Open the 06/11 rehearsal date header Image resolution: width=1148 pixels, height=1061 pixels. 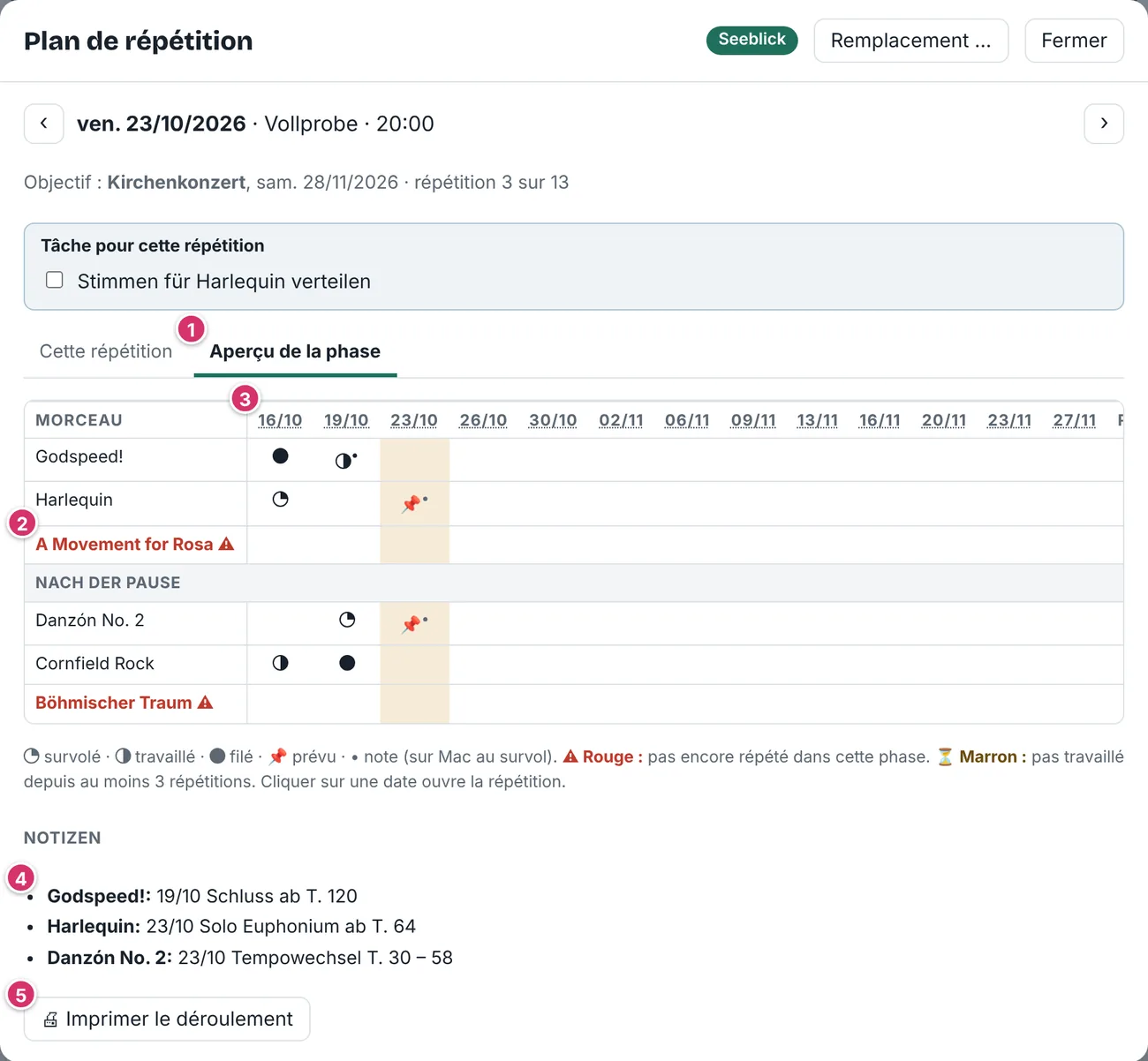point(687,420)
